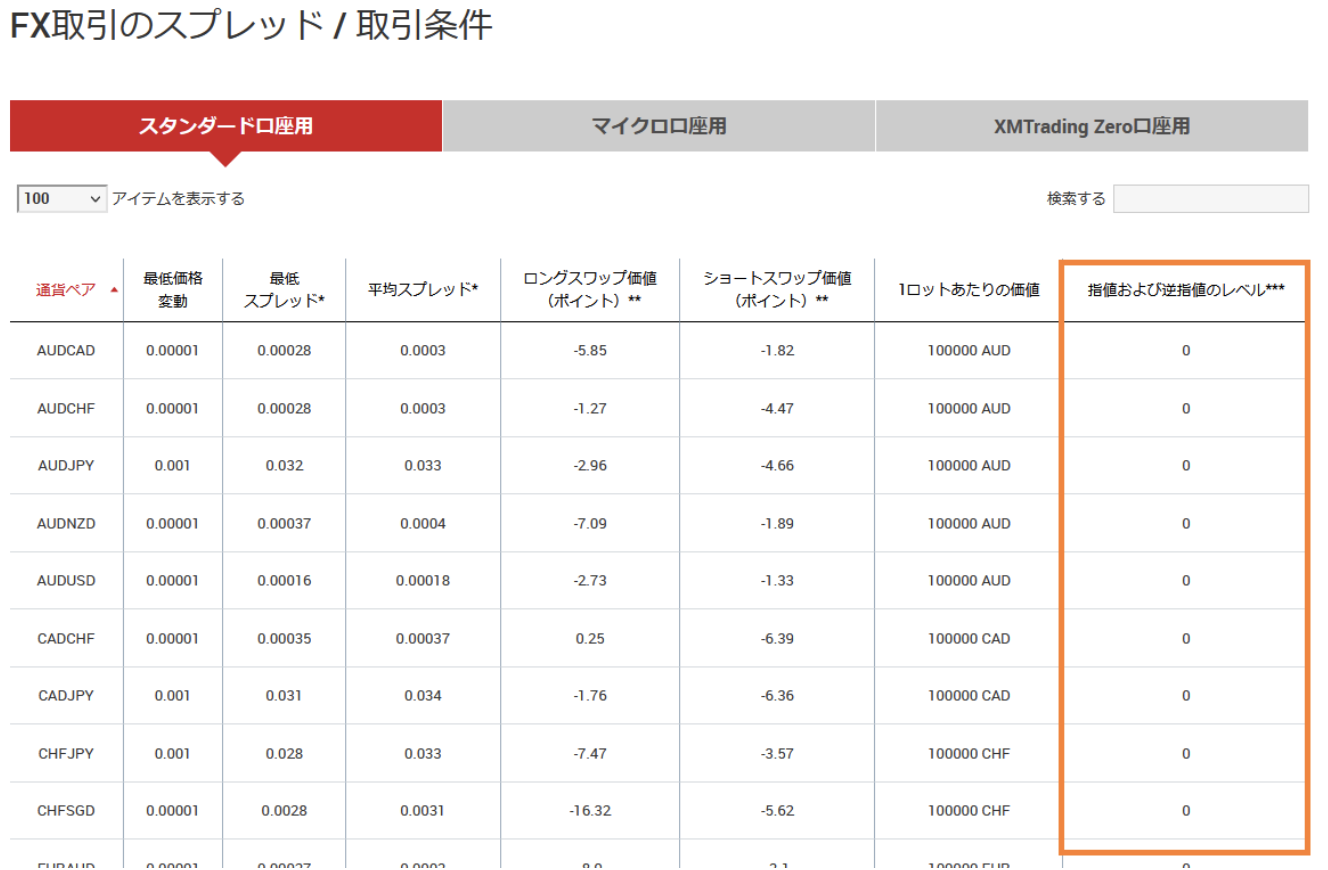This screenshot has width=1328, height=870.
Task: Click CHFSGD average spread 0.0031
Action: 423,811
